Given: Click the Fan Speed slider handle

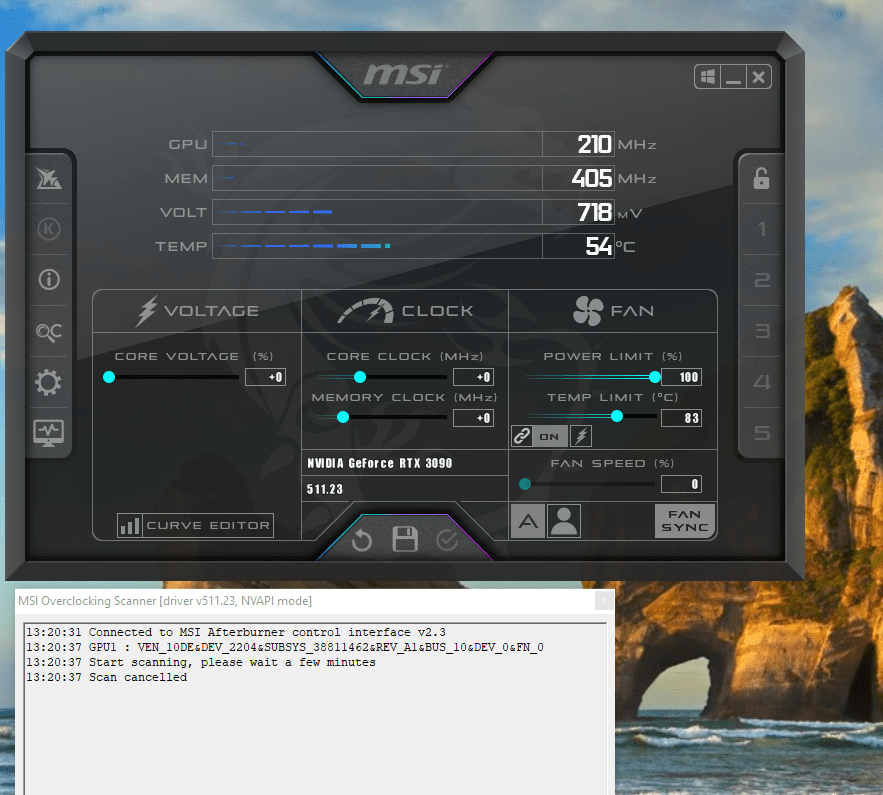Looking at the screenshot, I should point(525,484).
